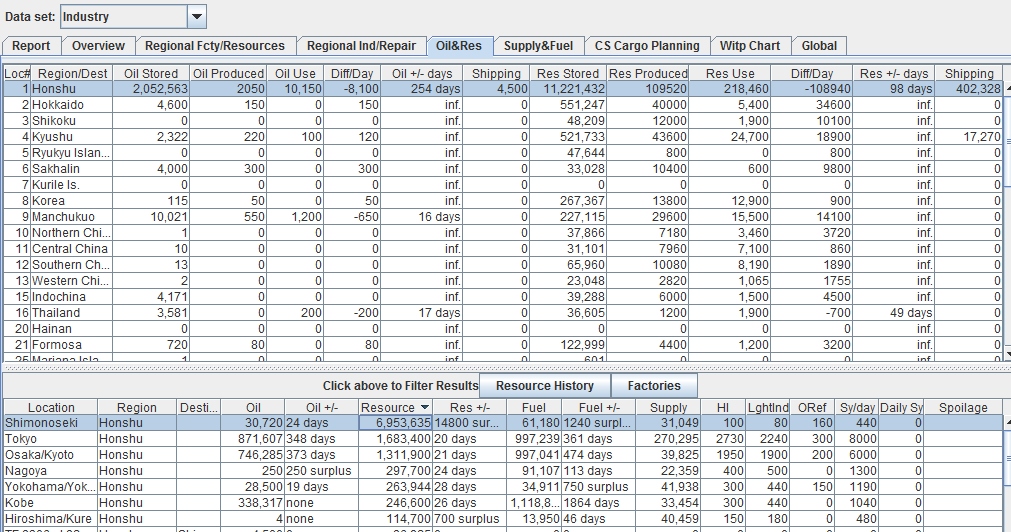Select the Oil&Res tab
Viewport: 1011px width, 532px height.
459,46
